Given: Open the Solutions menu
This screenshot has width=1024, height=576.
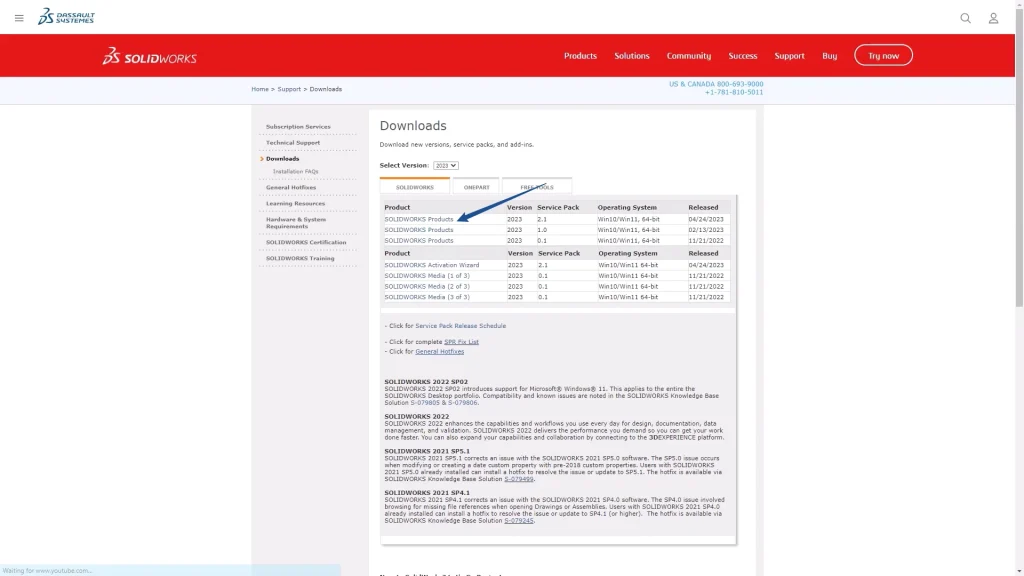Looking at the screenshot, I should (x=632, y=56).
